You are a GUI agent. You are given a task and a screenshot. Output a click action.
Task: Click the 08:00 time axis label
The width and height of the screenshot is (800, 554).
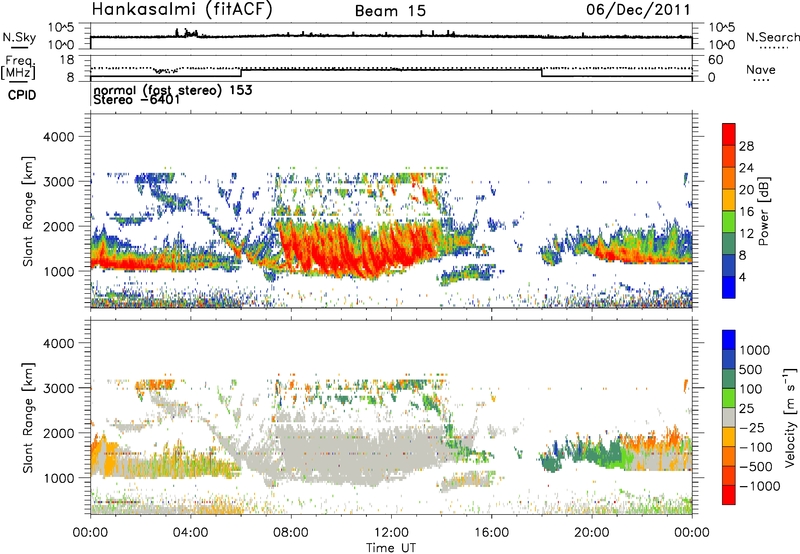click(x=291, y=532)
